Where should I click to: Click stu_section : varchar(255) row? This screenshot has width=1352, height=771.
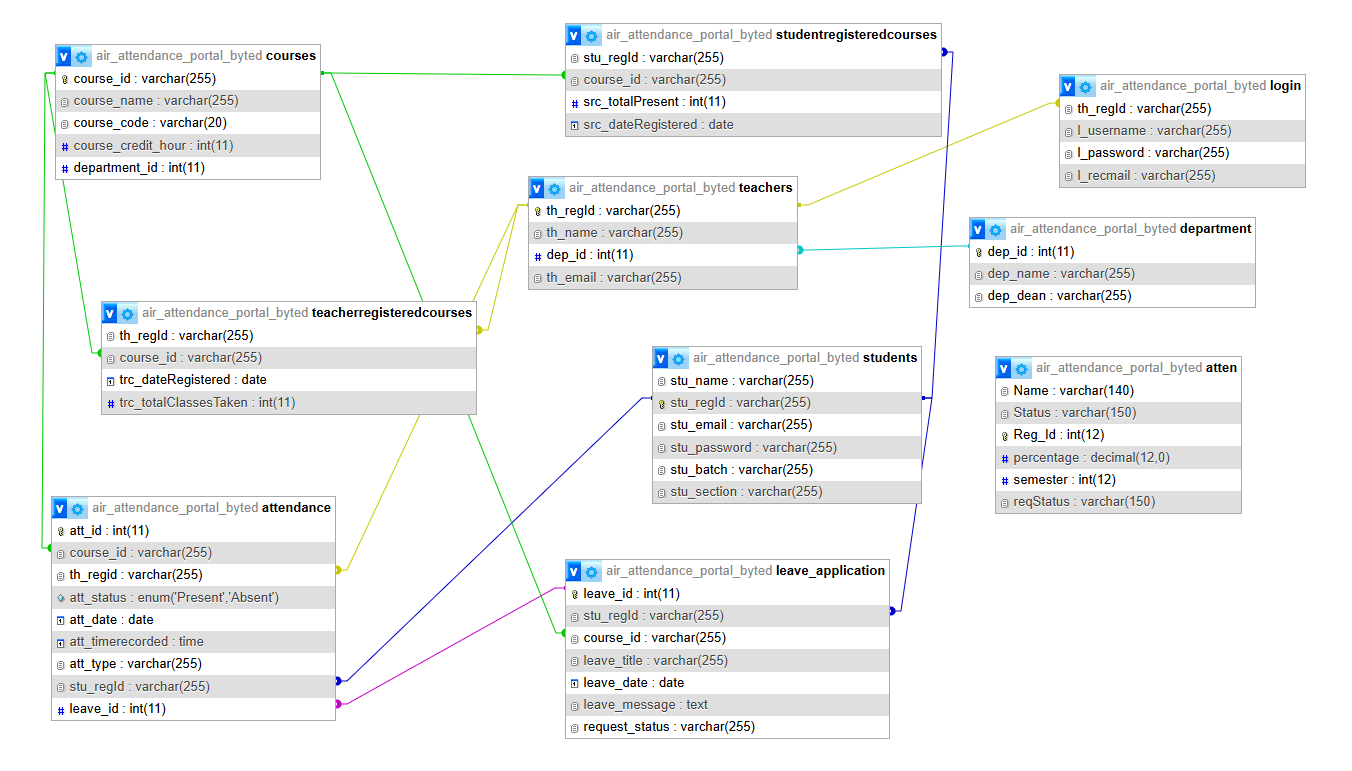click(x=786, y=492)
